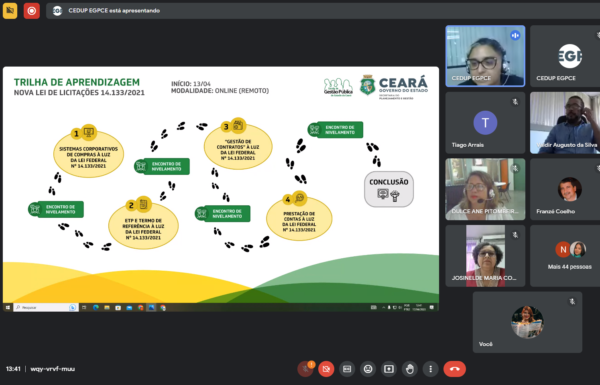The image size is (600, 385).
Task: Open the three-dot more options menu
Action: (x=430, y=369)
